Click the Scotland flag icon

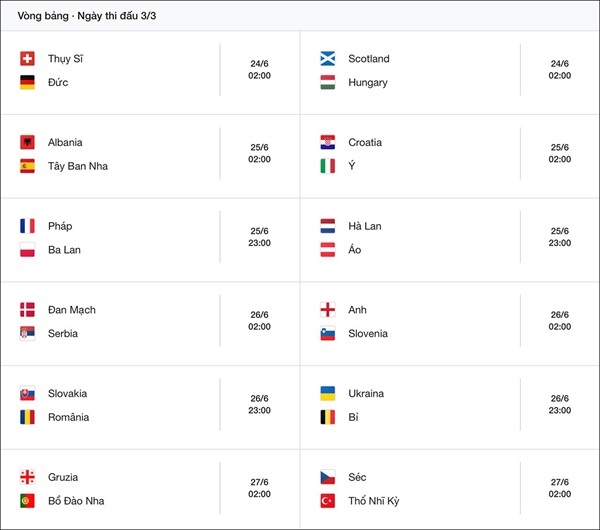pos(327,59)
